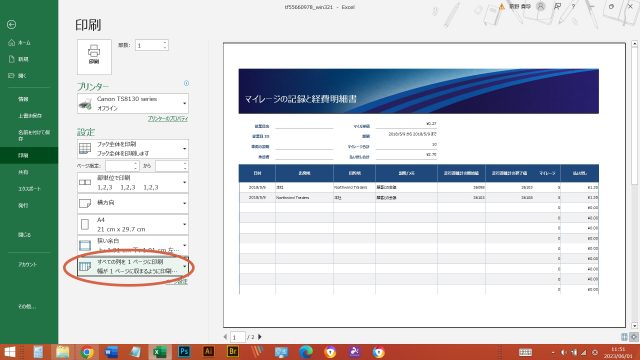This screenshot has width=640, height=360.
Task: Open the A4 paper size dropdown
Action: [x=133, y=224]
